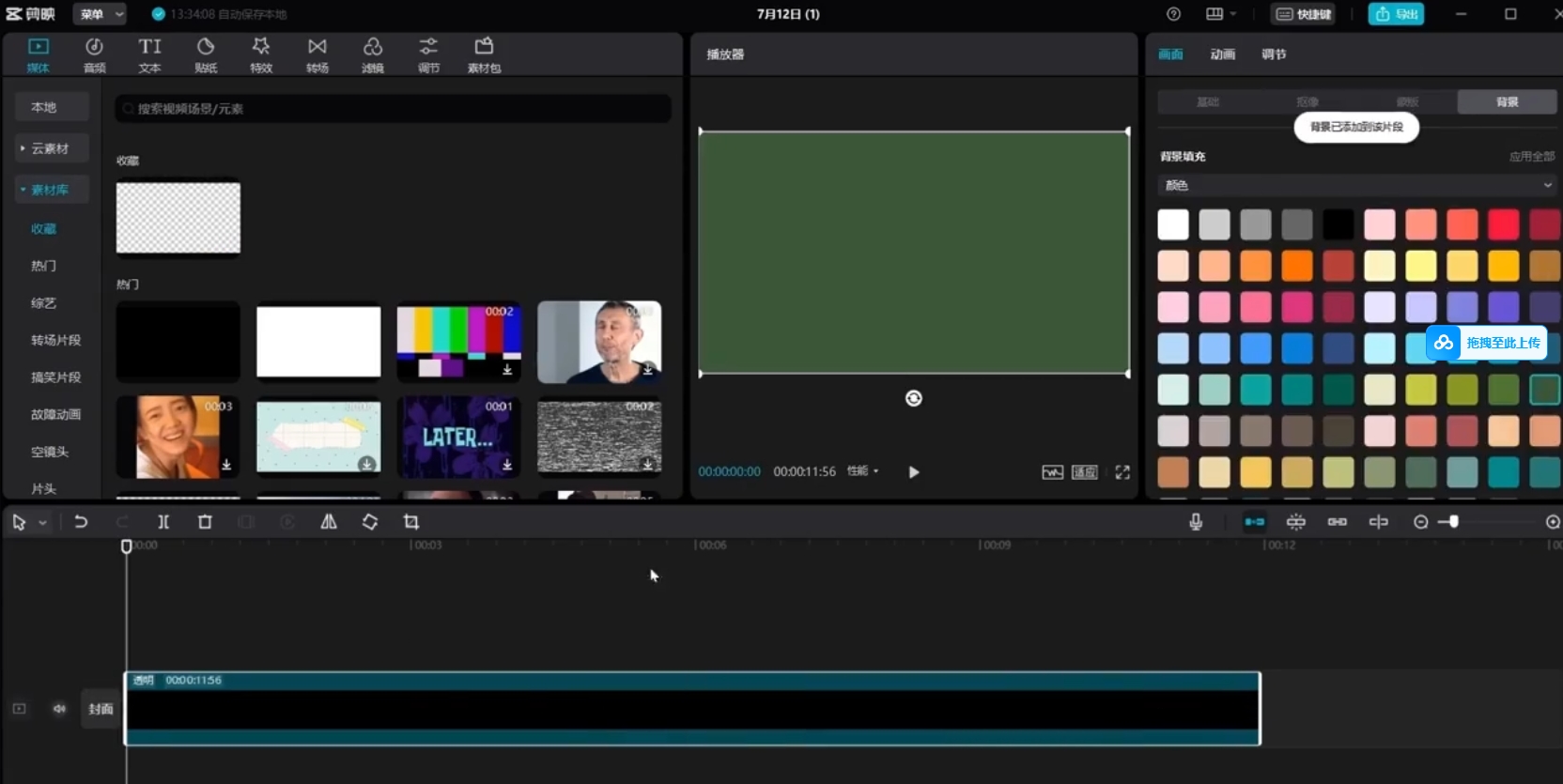1563x784 pixels.
Task: Open the 菜单 menu dropdown
Action: pyautogui.click(x=101, y=14)
